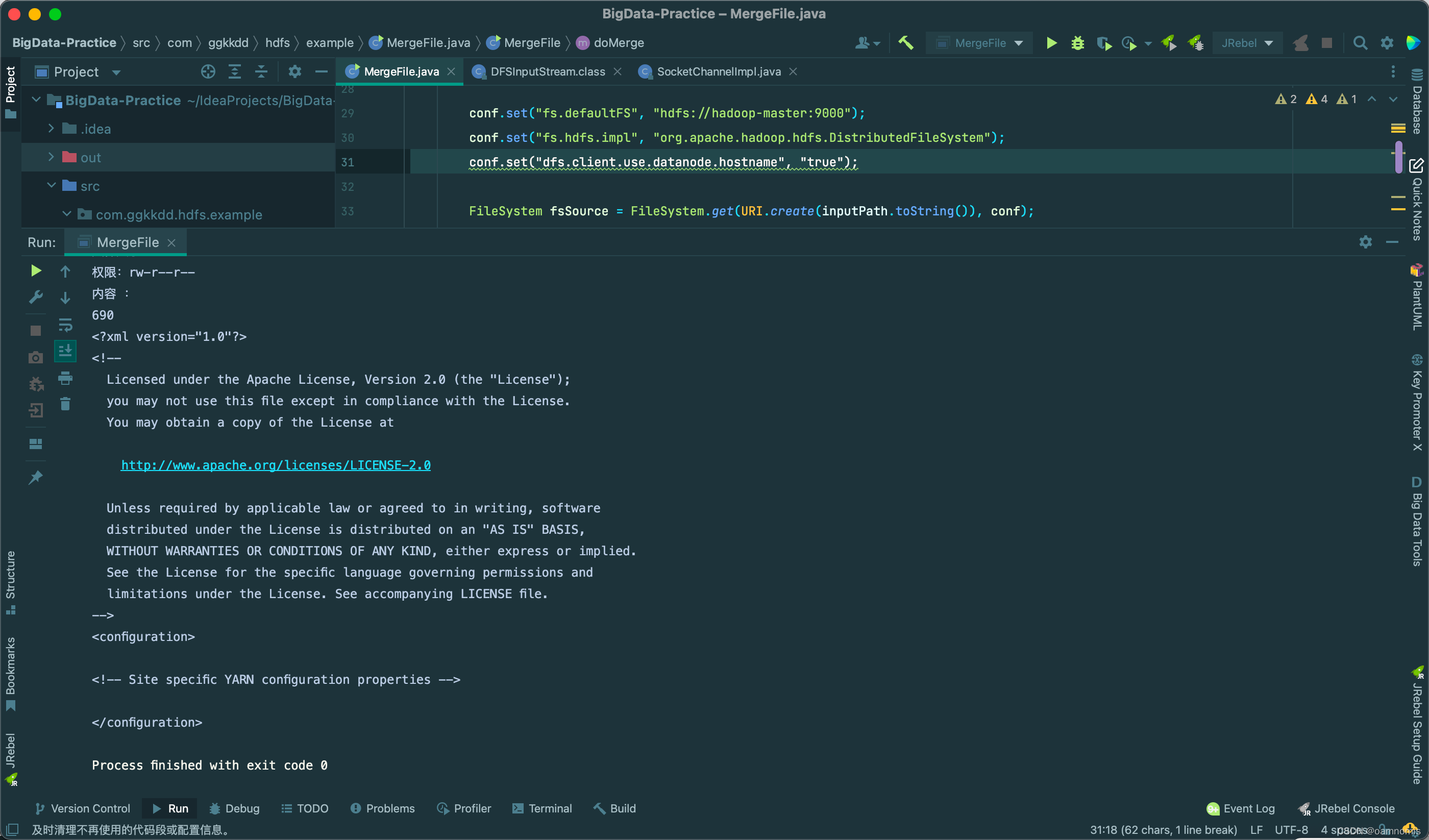Viewport: 1429px width, 840px height.
Task: Collapse com.ggkkdd.hdfs.example package
Action: click(x=66, y=213)
